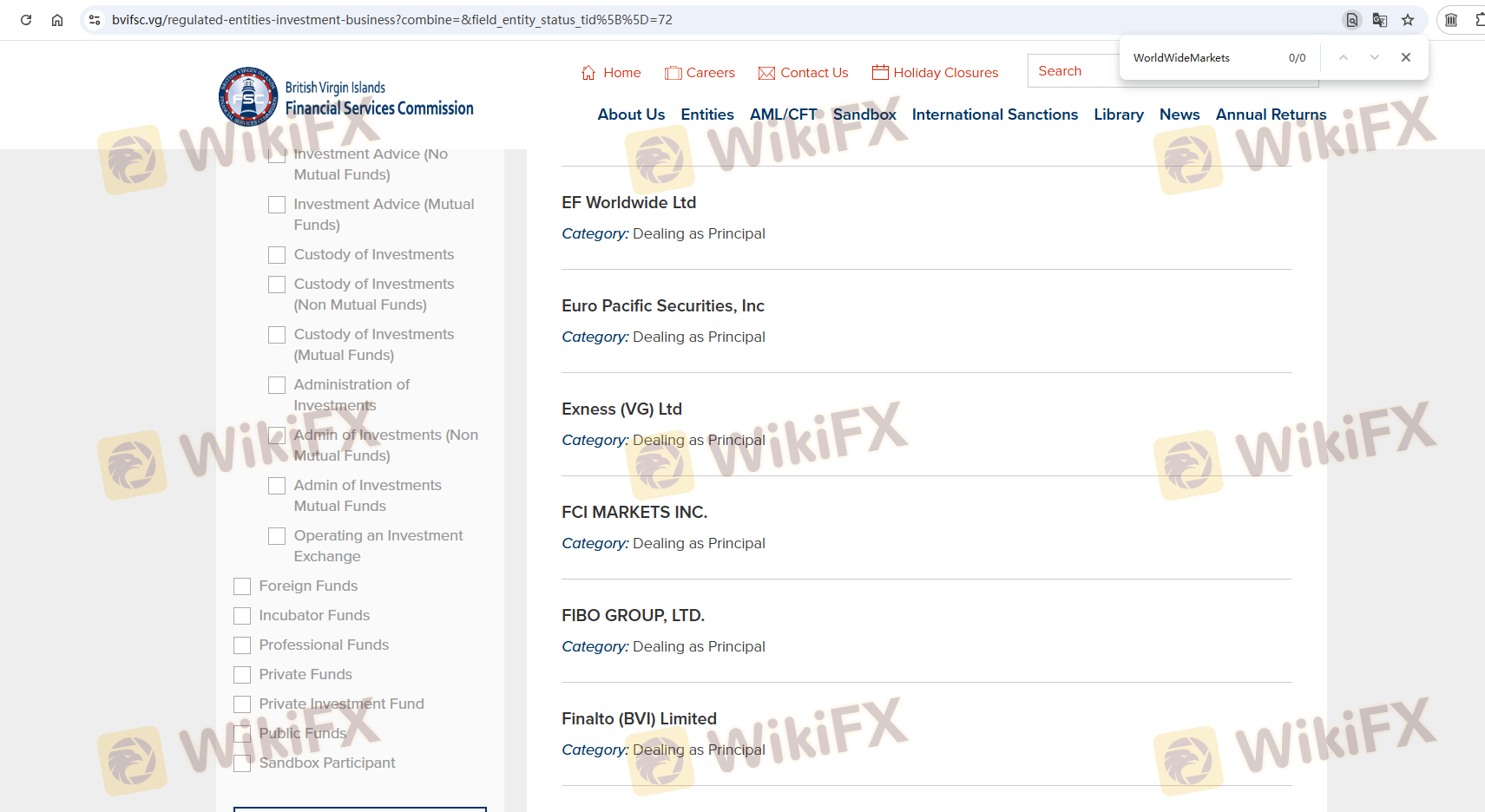Close the find-in-page bar
Screen dimensions: 1485x812
1406,57
